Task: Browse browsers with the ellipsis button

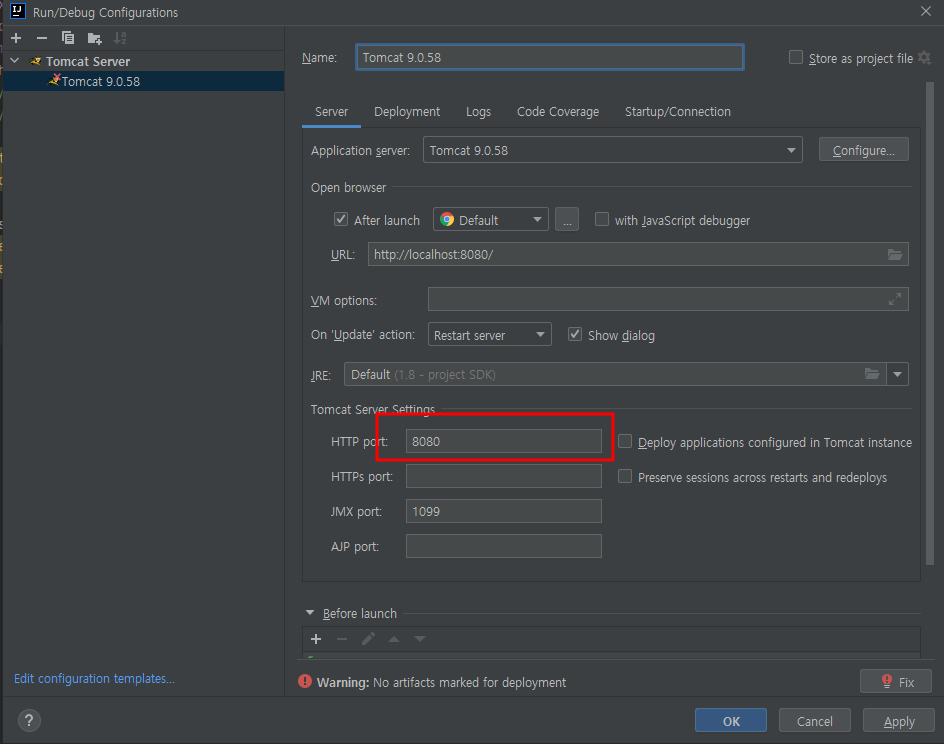Action: pyautogui.click(x=567, y=220)
